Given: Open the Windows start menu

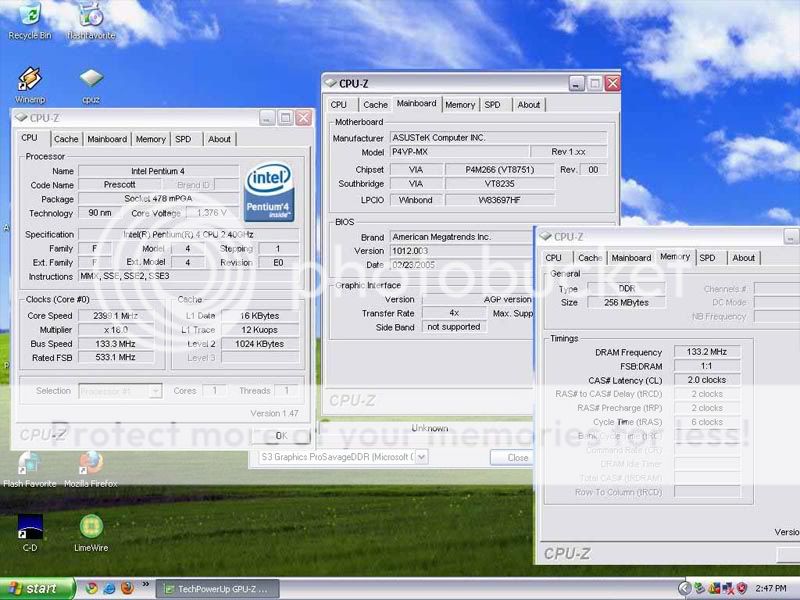Looking at the screenshot, I should point(37,589).
